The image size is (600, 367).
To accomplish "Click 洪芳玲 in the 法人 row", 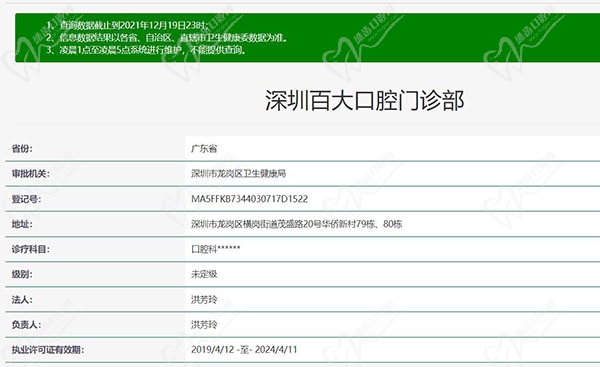I will click(x=204, y=300).
